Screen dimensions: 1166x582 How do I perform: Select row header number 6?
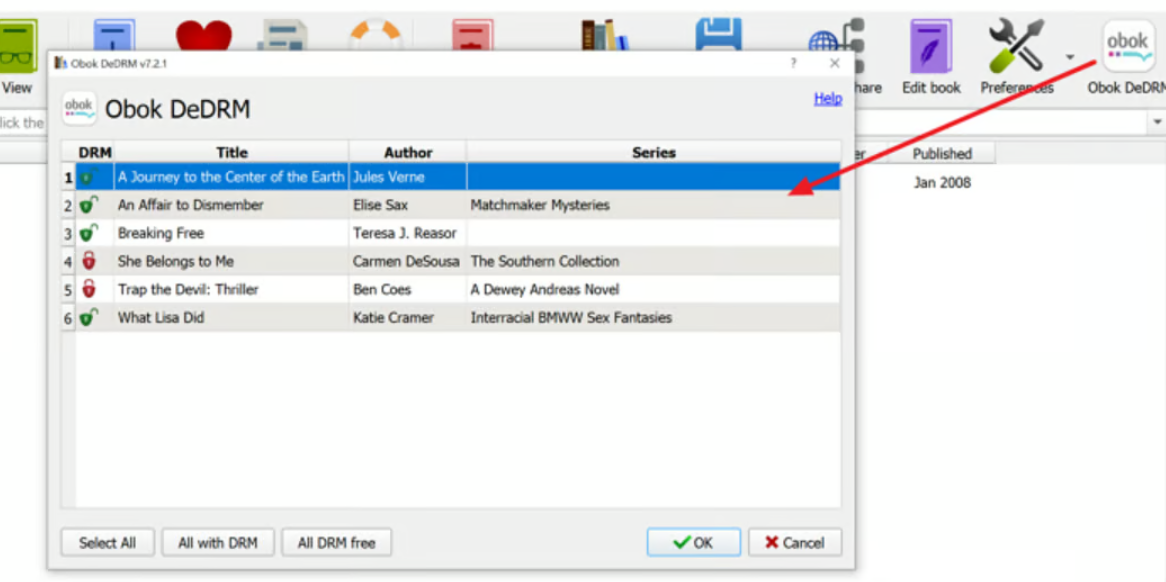coord(68,318)
